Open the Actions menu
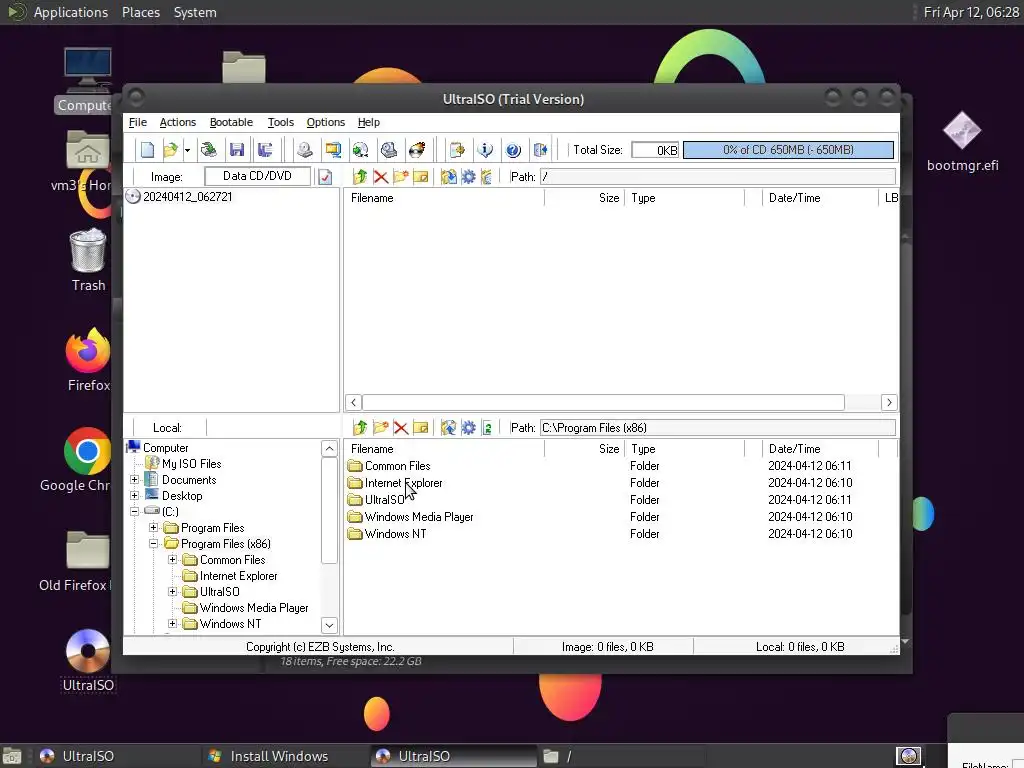 [x=178, y=122]
